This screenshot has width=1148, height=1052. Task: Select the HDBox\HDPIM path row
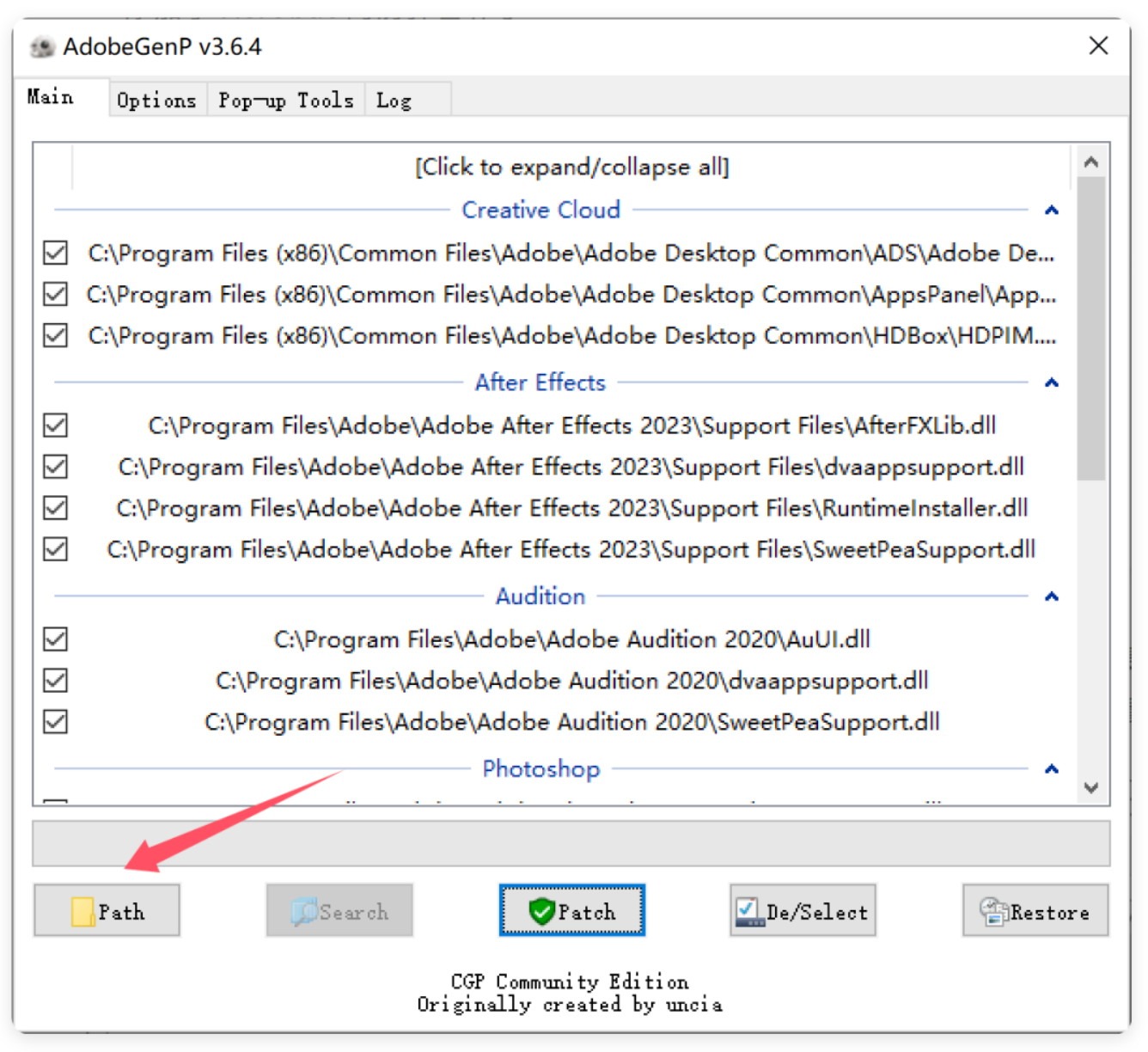pyautogui.click(x=572, y=335)
